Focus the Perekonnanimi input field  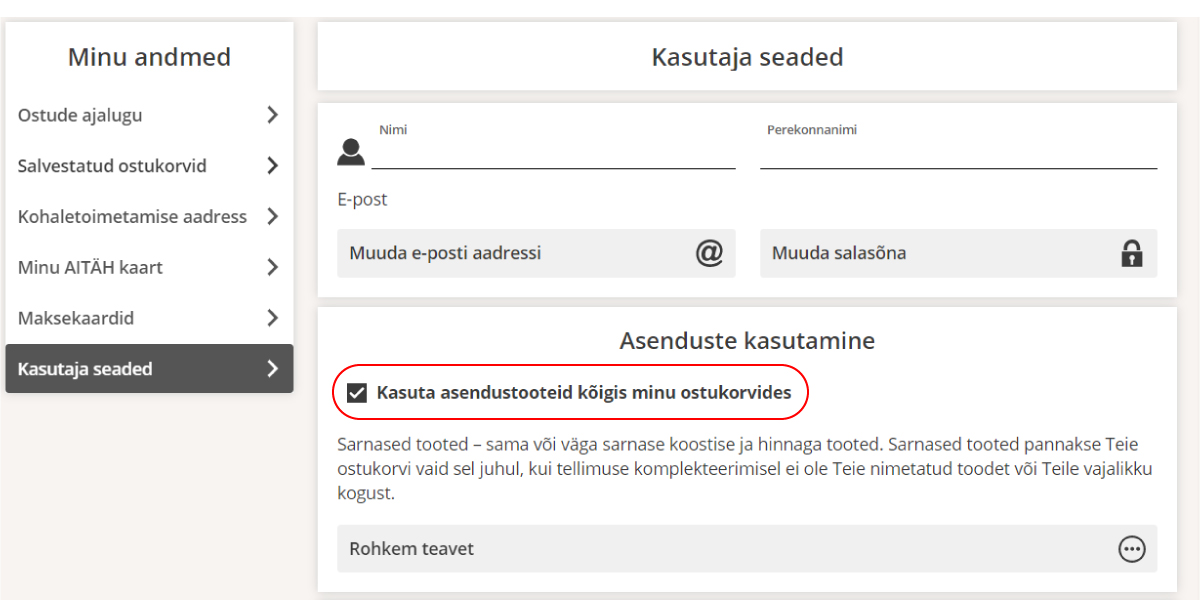click(958, 155)
